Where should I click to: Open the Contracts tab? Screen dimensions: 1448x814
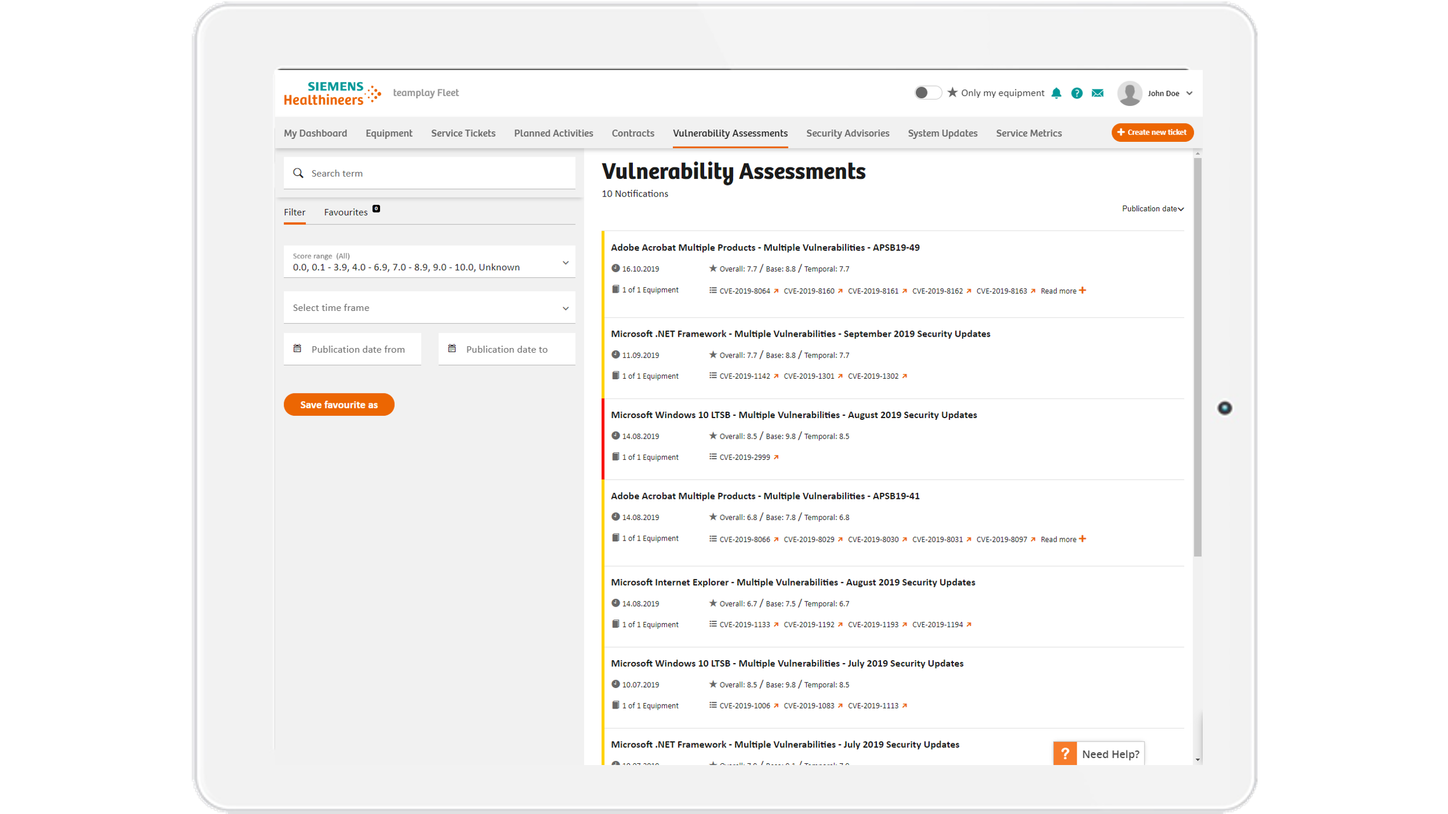coord(633,133)
